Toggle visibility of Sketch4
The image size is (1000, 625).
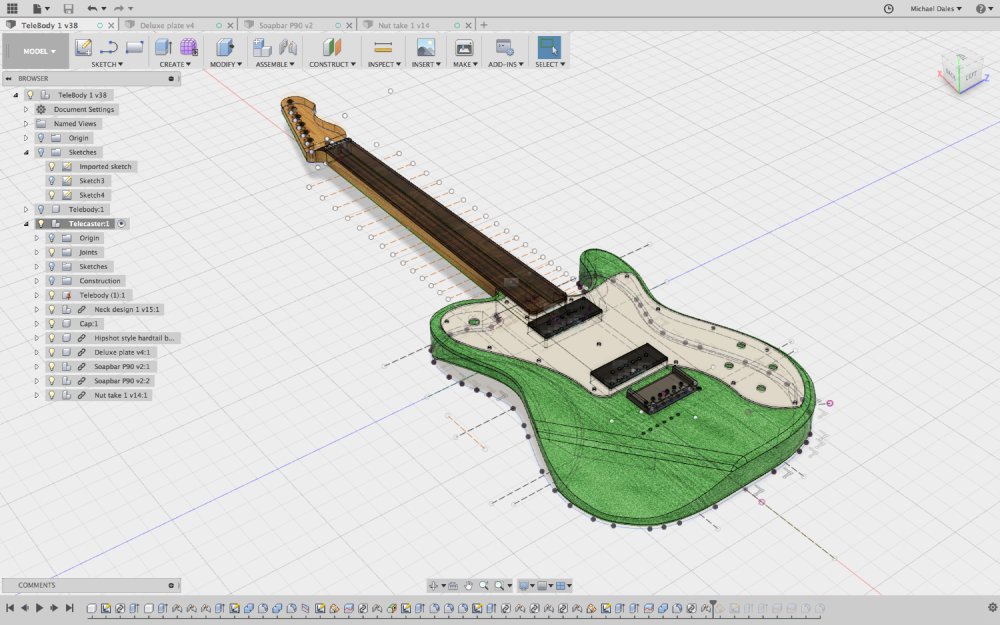point(52,195)
